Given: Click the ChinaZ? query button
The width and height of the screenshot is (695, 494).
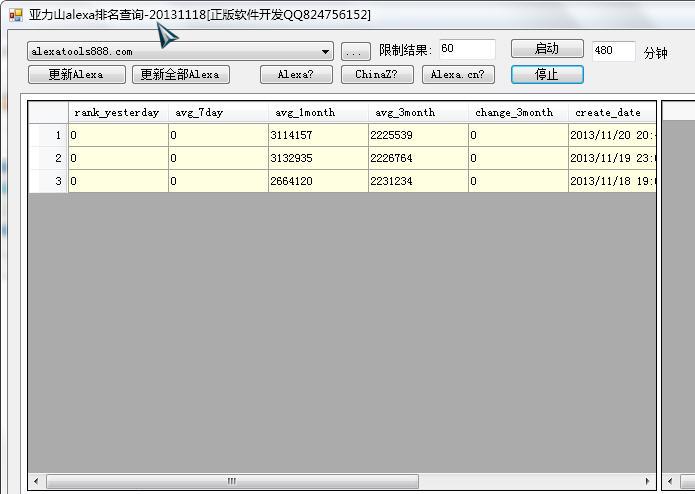Looking at the screenshot, I should coord(377,74).
